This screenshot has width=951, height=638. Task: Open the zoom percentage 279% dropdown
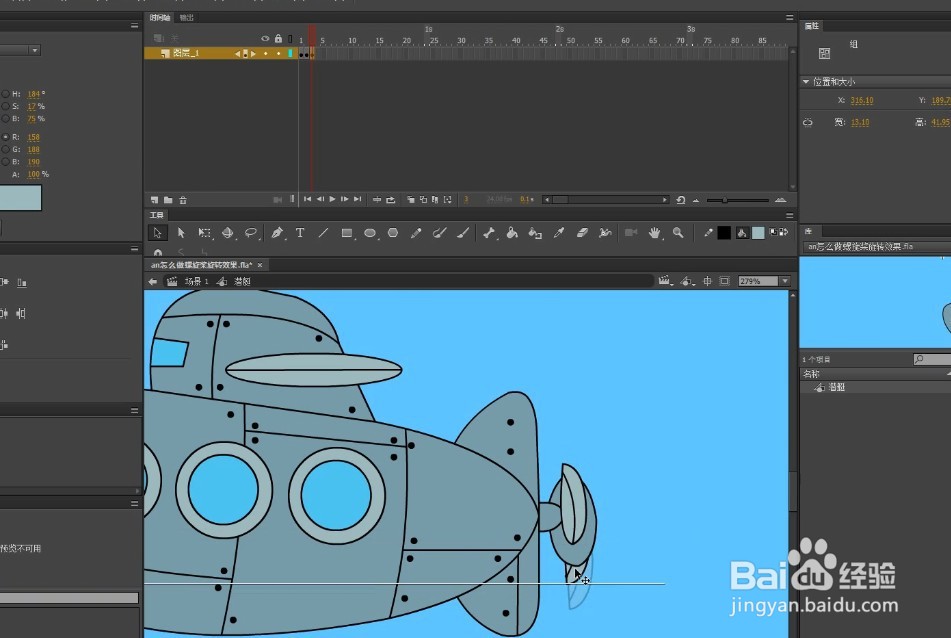[785, 281]
